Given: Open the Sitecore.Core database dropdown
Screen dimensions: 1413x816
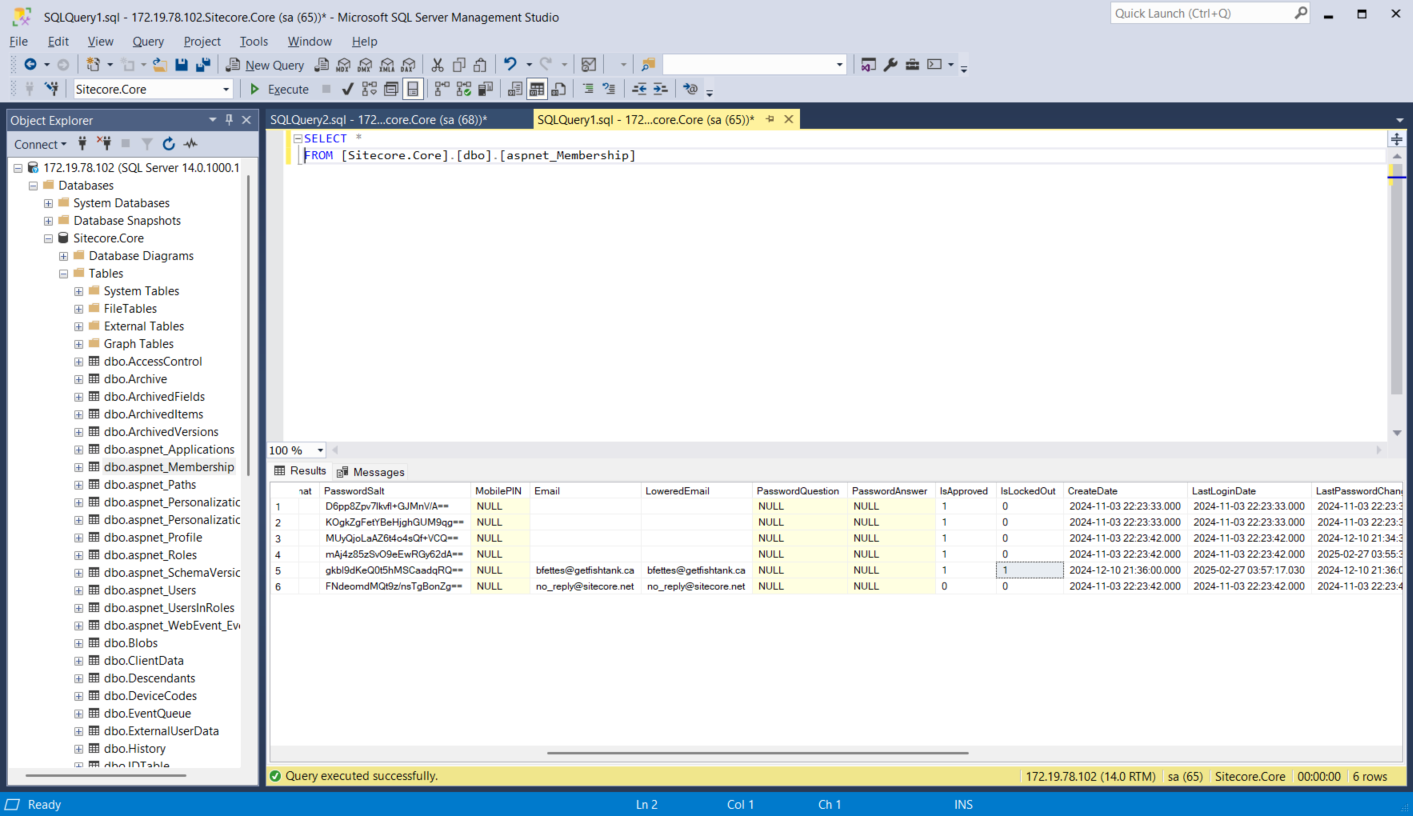Looking at the screenshot, I should pyautogui.click(x=226, y=89).
